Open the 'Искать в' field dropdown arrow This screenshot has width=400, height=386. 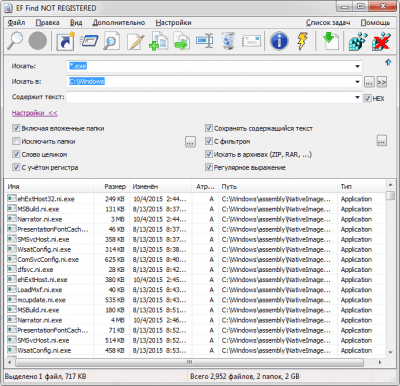tap(357, 82)
